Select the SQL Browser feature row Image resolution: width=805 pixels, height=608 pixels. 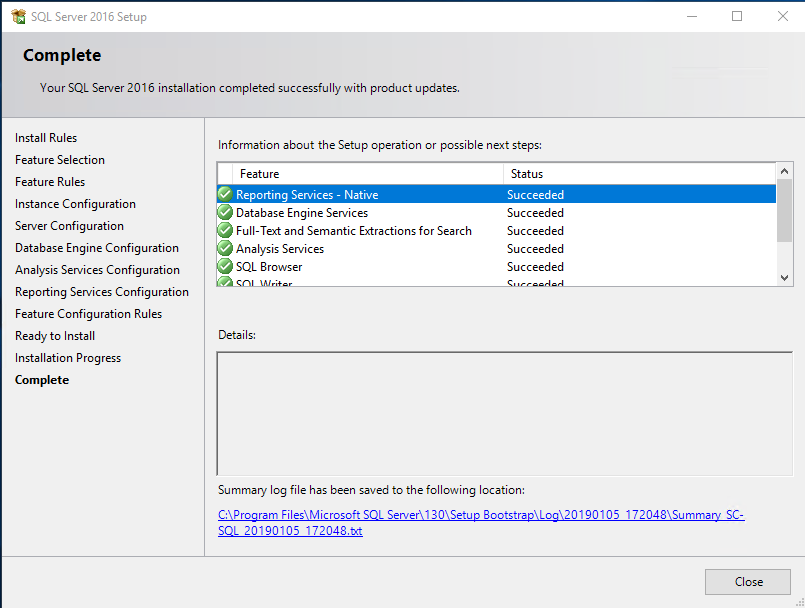(x=496, y=266)
